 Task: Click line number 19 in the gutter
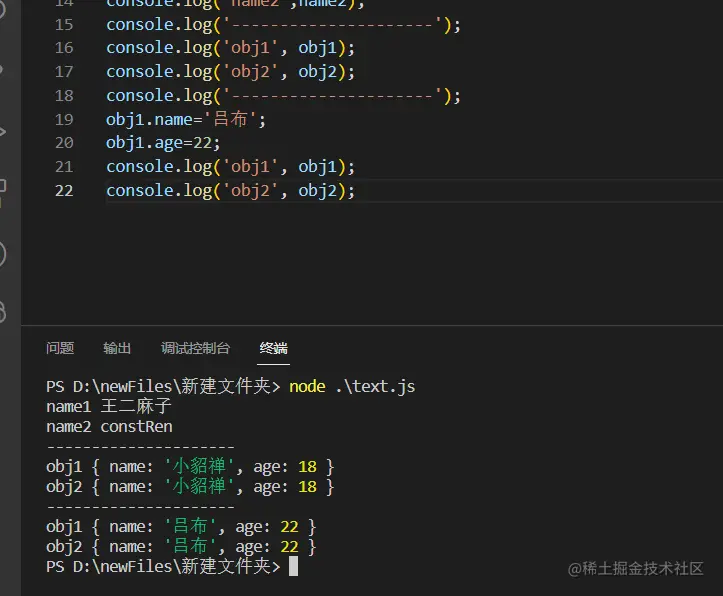click(x=64, y=120)
